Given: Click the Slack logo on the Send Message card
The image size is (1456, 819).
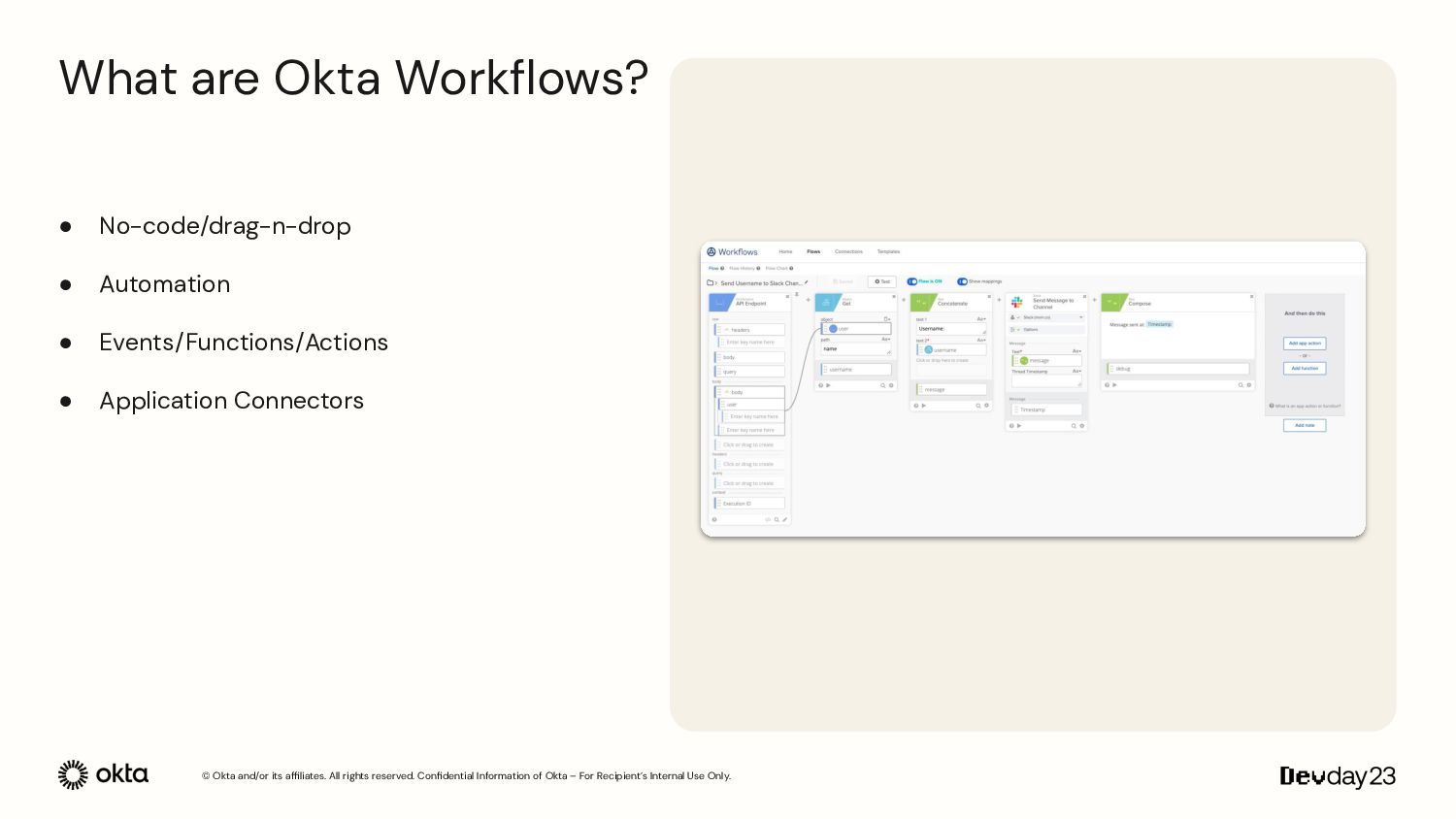Looking at the screenshot, I should pos(1016,302).
